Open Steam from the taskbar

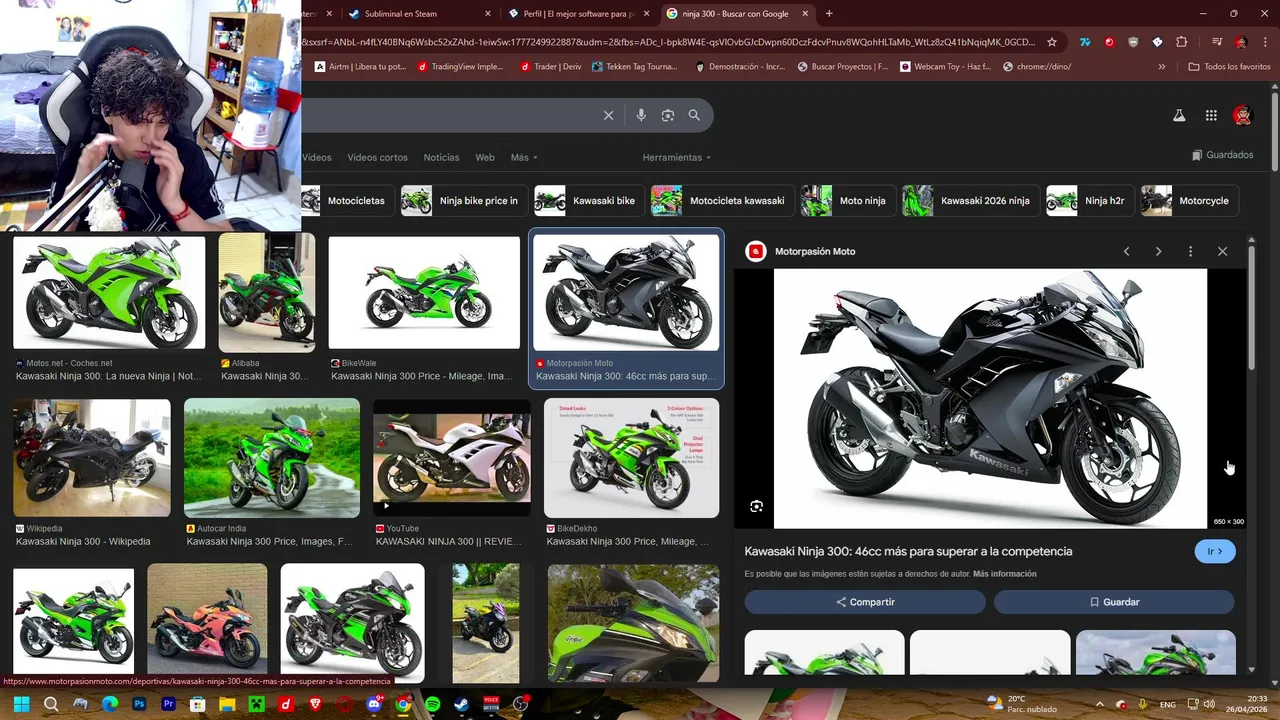click(462, 704)
